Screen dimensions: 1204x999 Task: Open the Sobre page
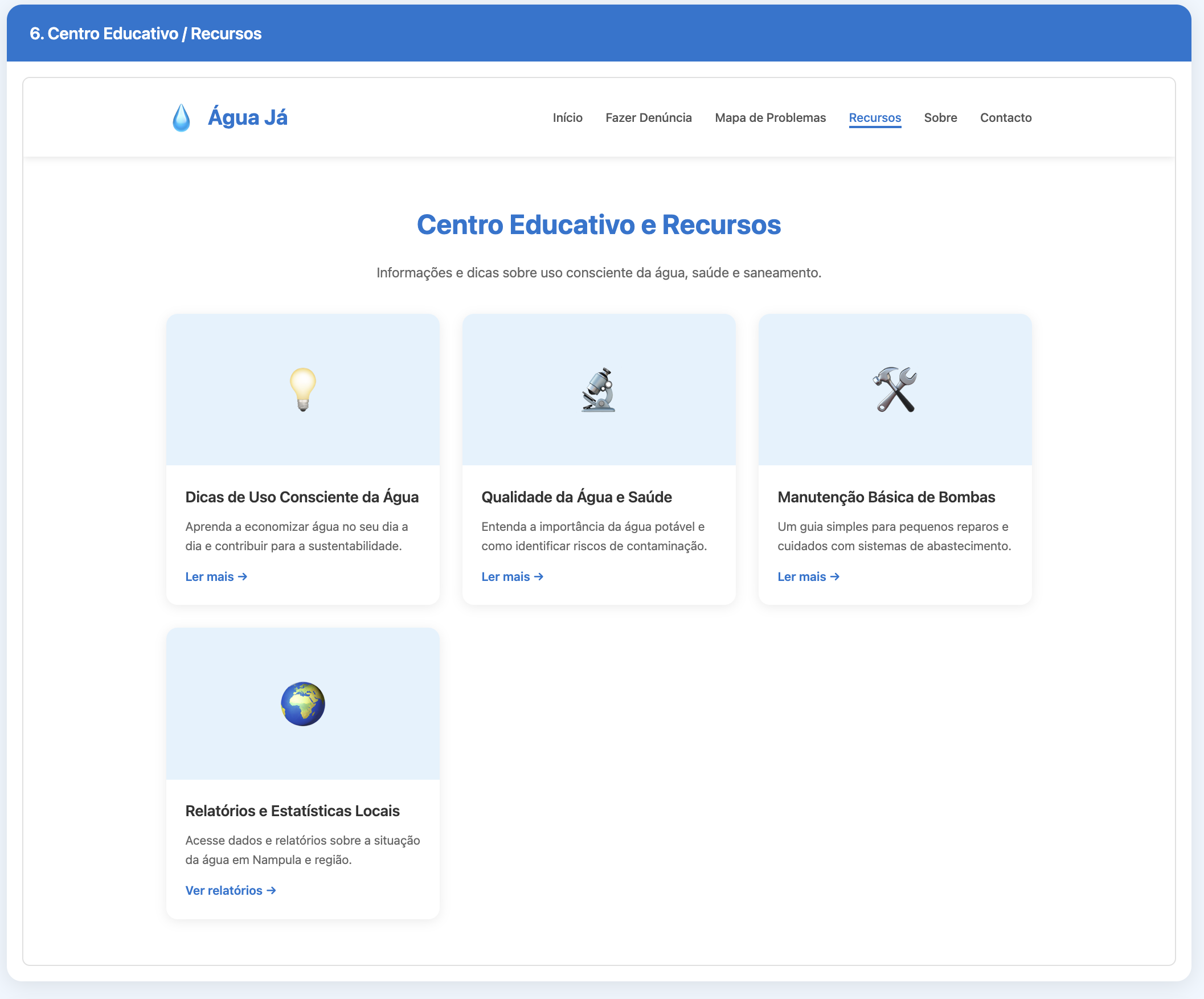coord(940,117)
